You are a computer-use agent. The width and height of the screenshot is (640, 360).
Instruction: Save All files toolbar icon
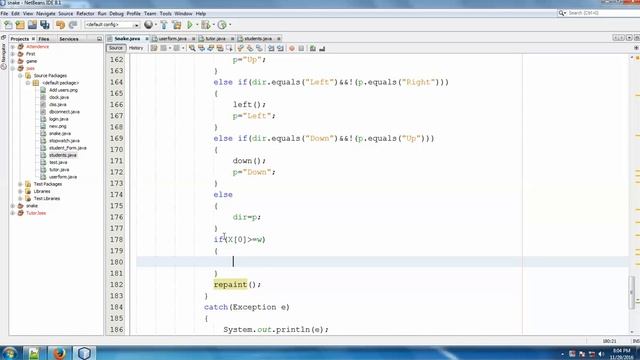(x=44, y=25)
